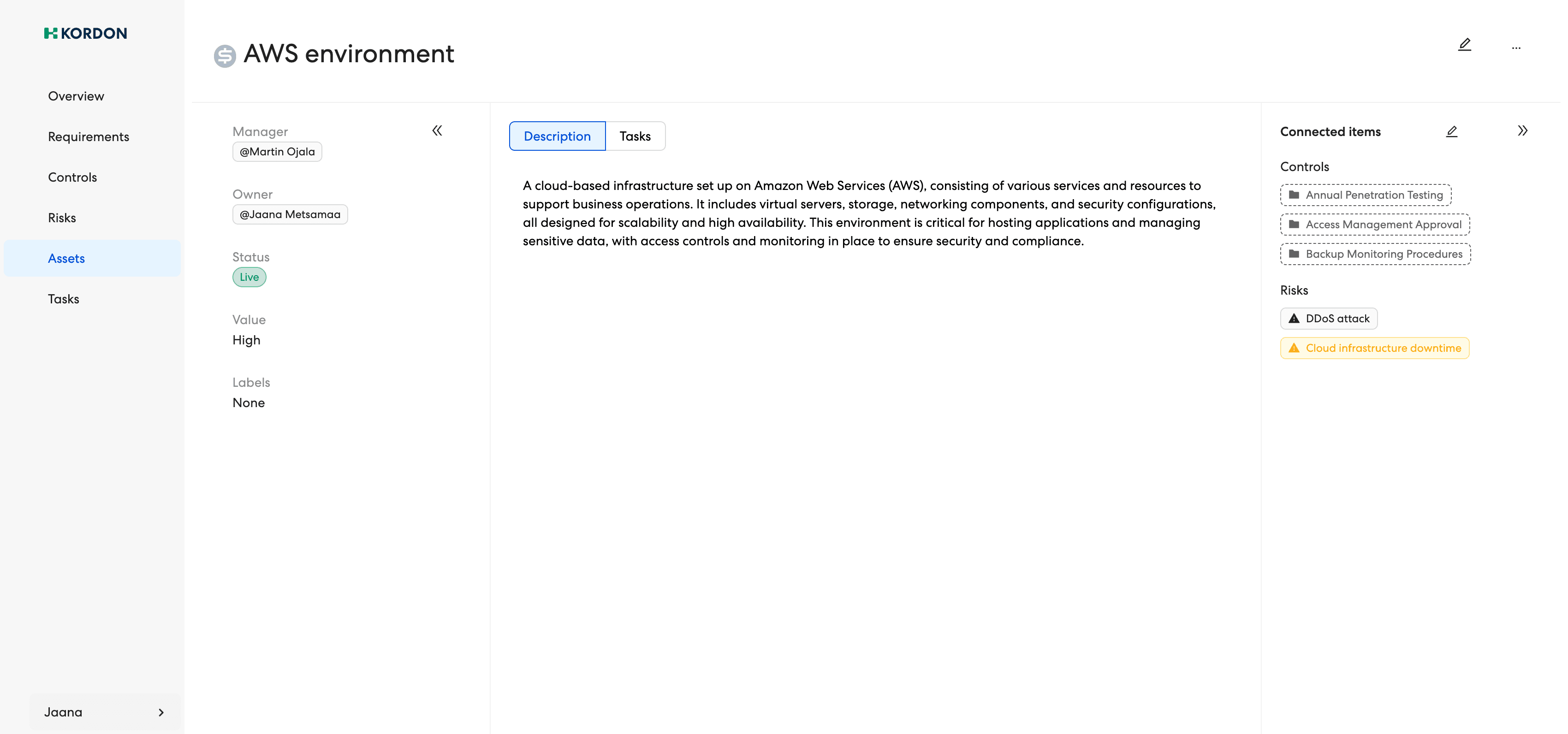
Task: Select the Description tab
Action: click(557, 136)
